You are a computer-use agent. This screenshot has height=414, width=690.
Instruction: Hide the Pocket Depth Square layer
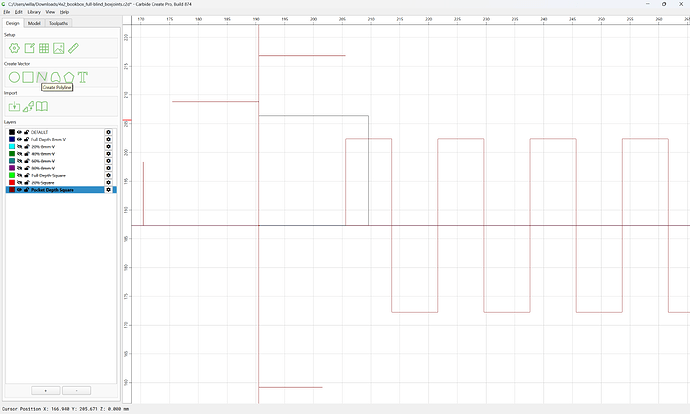(x=19, y=190)
